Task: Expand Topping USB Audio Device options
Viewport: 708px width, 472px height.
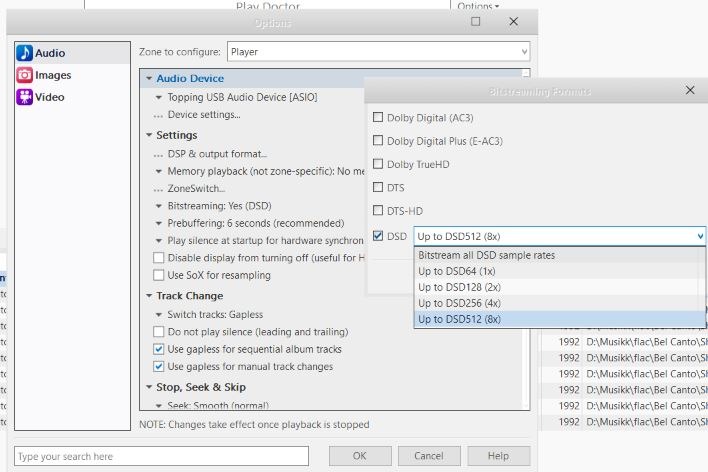Action: (x=158, y=97)
